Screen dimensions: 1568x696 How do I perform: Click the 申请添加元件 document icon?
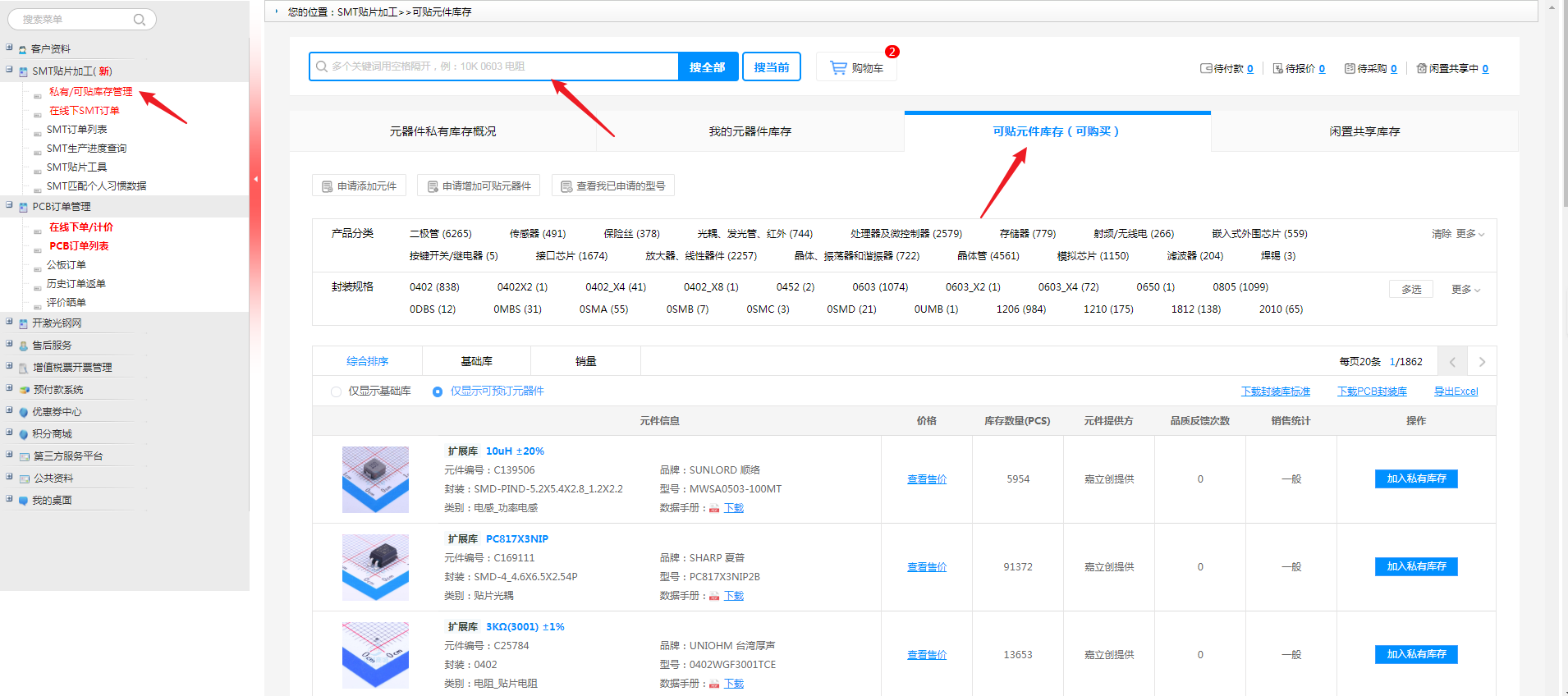[x=327, y=186]
